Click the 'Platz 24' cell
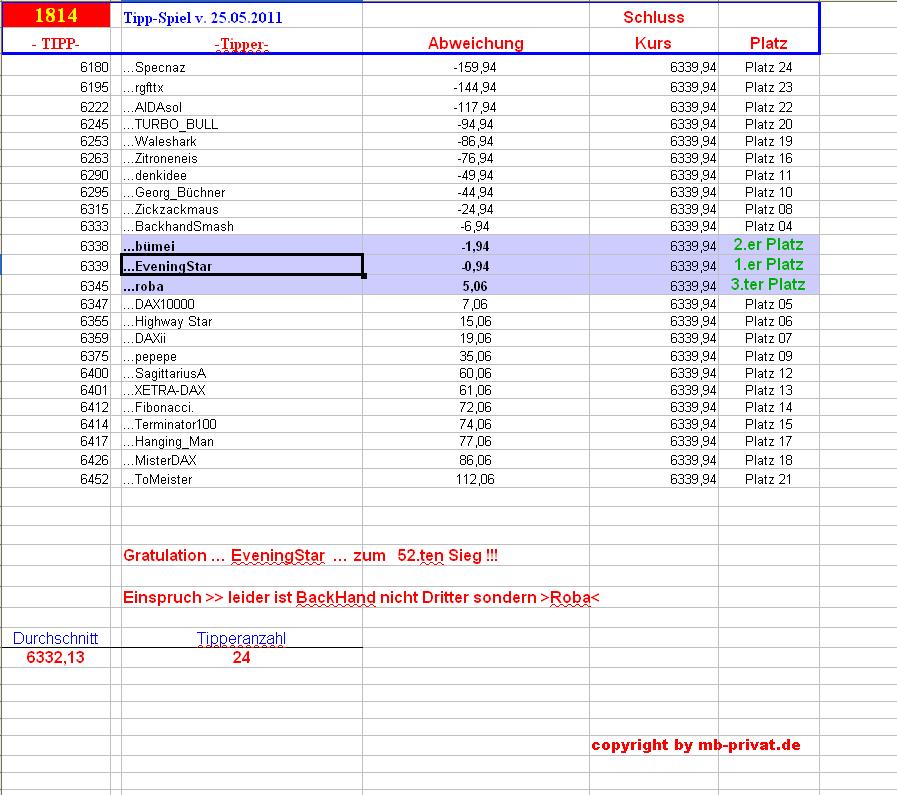 pyautogui.click(x=768, y=67)
